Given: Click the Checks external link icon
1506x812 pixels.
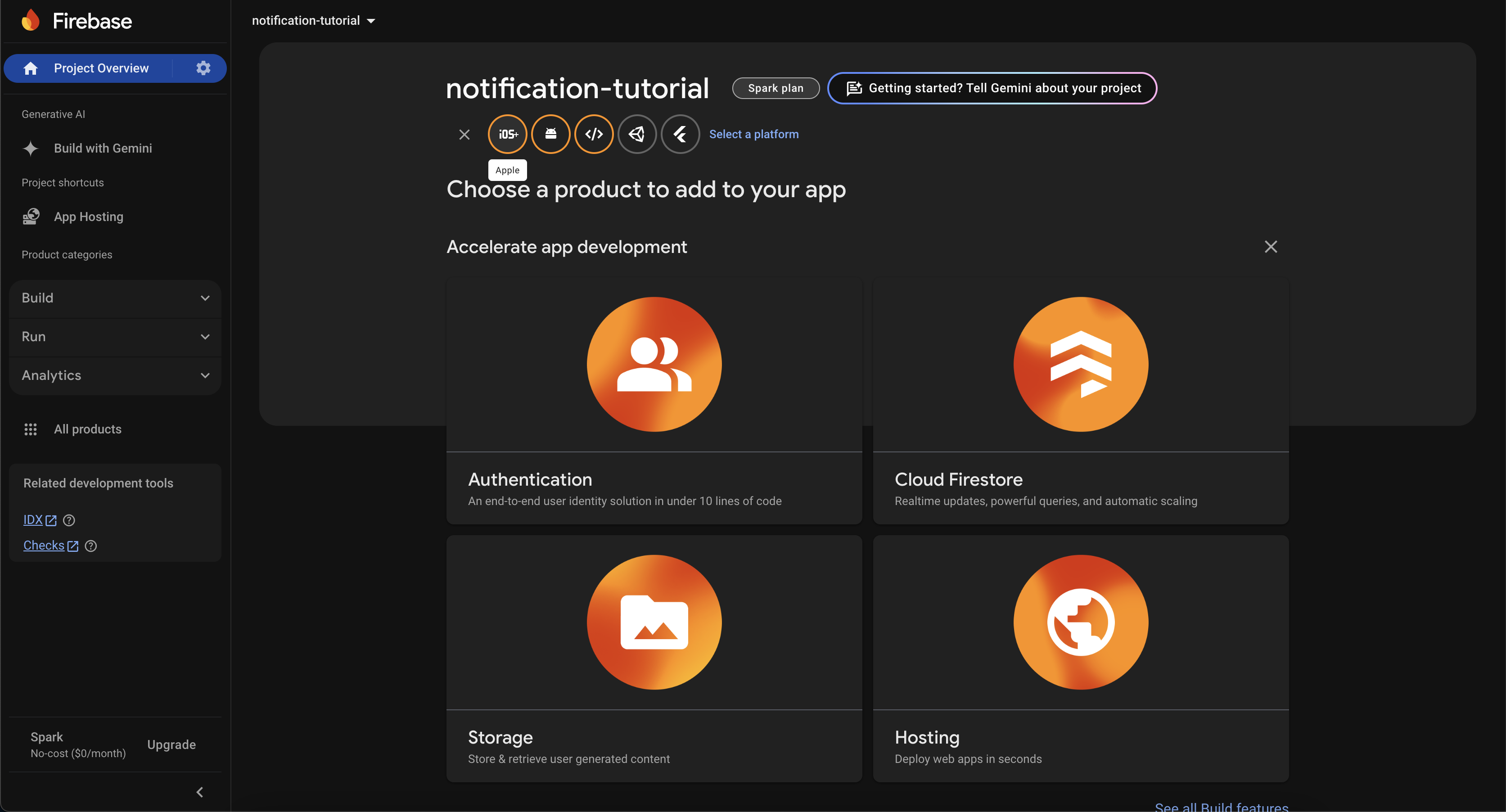Looking at the screenshot, I should pos(73,546).
